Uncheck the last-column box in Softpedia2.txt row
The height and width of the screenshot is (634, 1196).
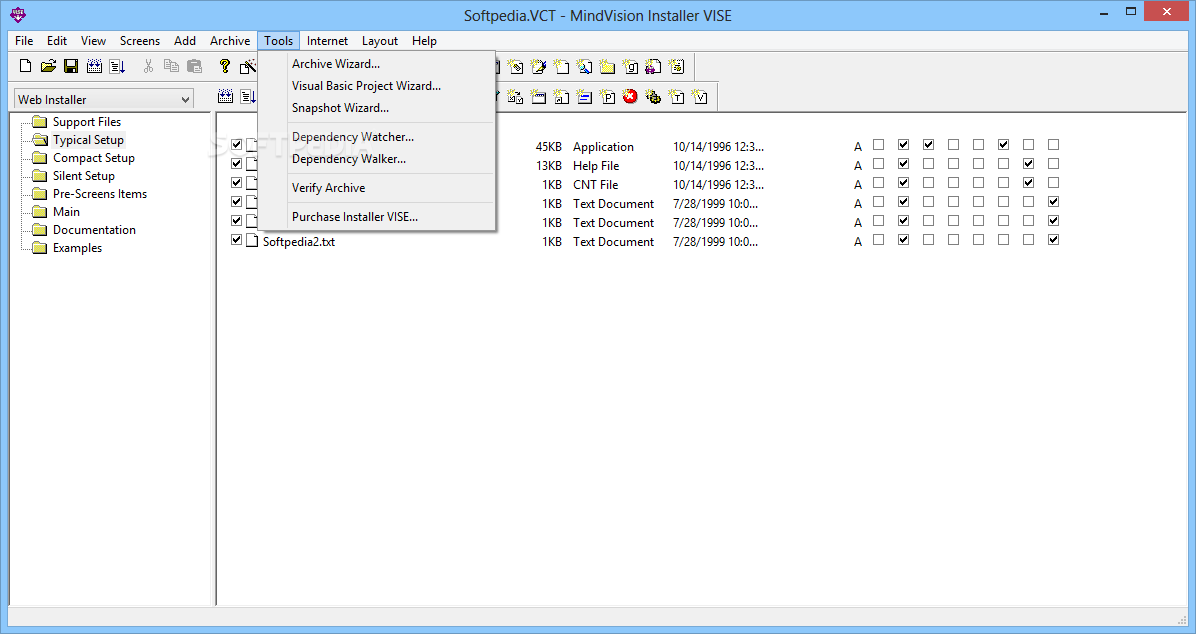(x=1053, y=240)
